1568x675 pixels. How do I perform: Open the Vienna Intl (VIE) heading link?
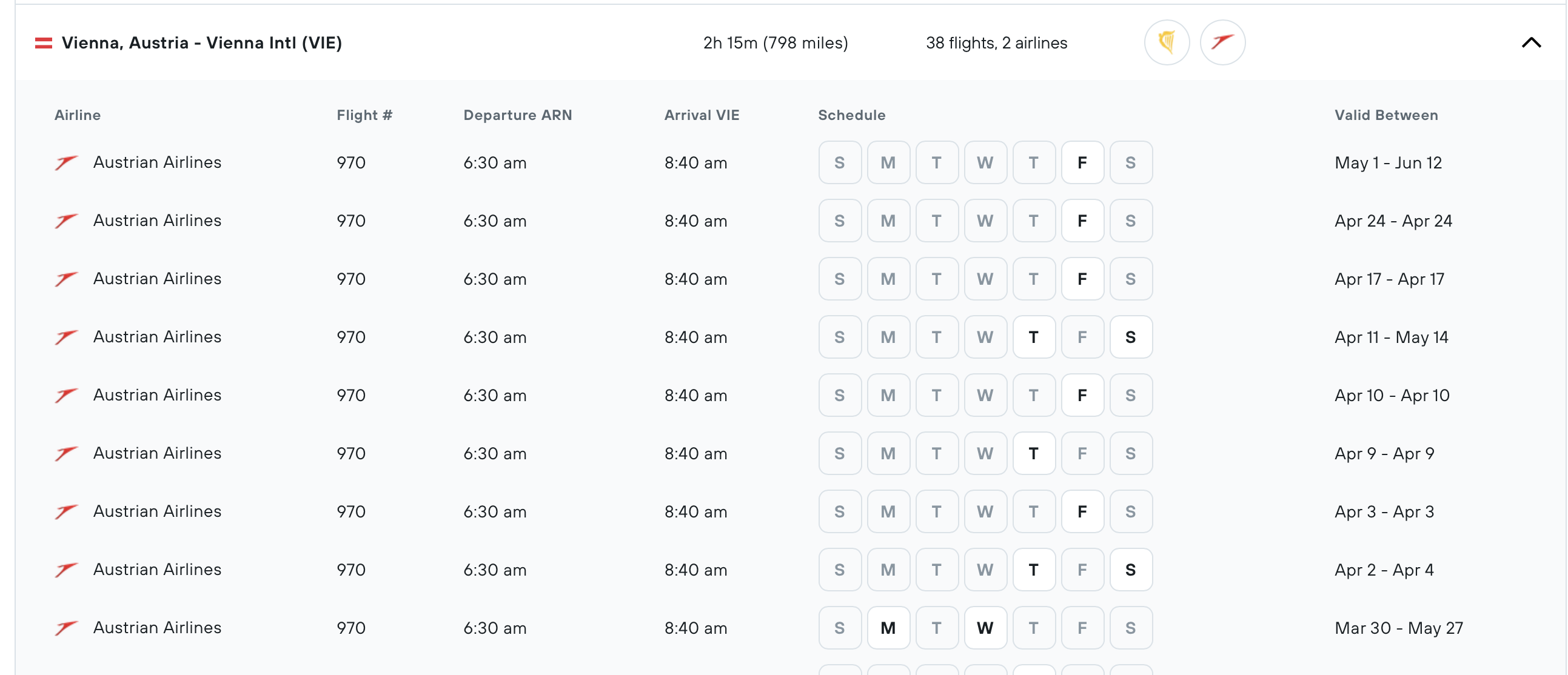coord(201,42)
